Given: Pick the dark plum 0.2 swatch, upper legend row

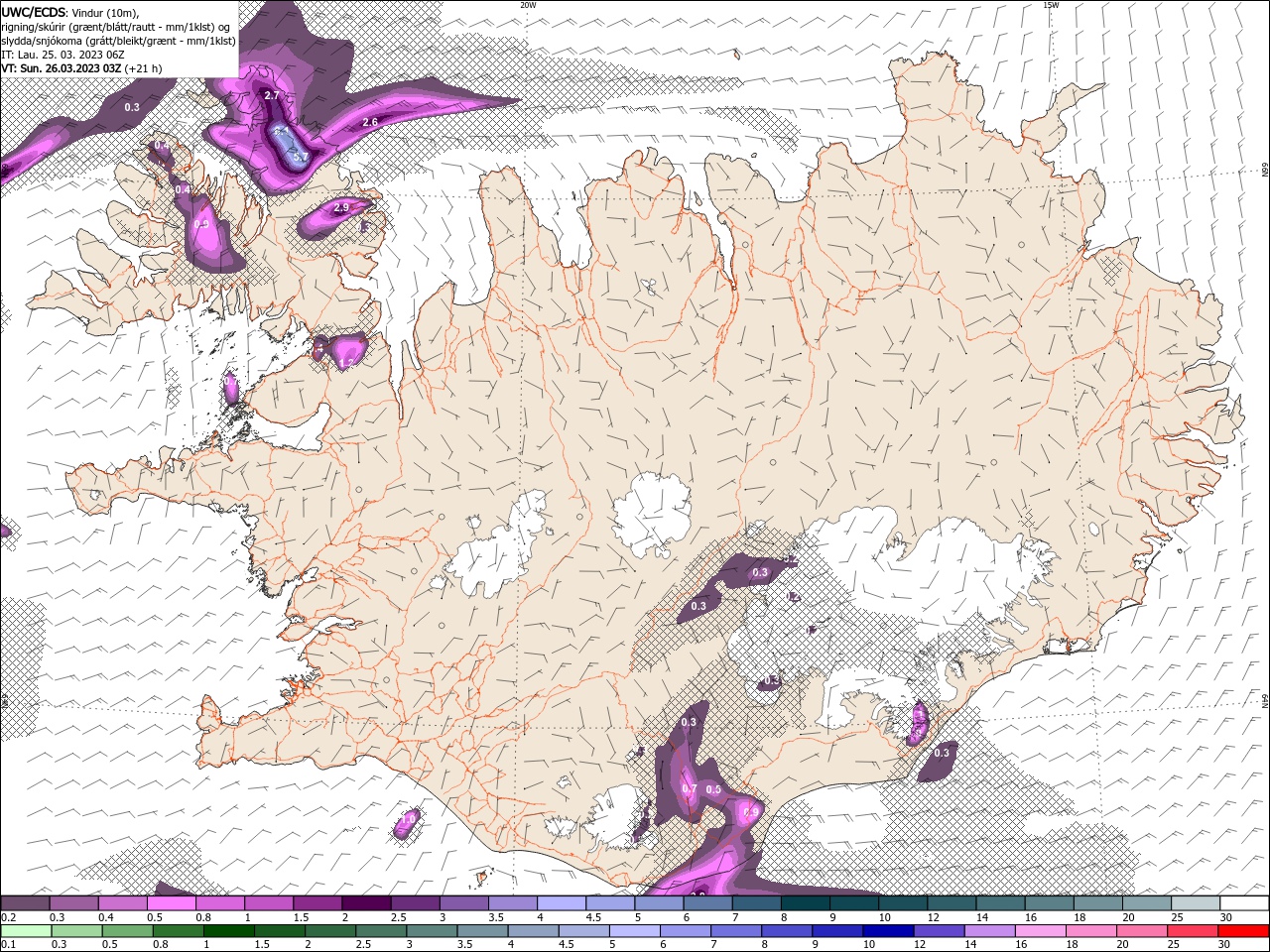Looking at the screenshot, I should pos(26,903).
